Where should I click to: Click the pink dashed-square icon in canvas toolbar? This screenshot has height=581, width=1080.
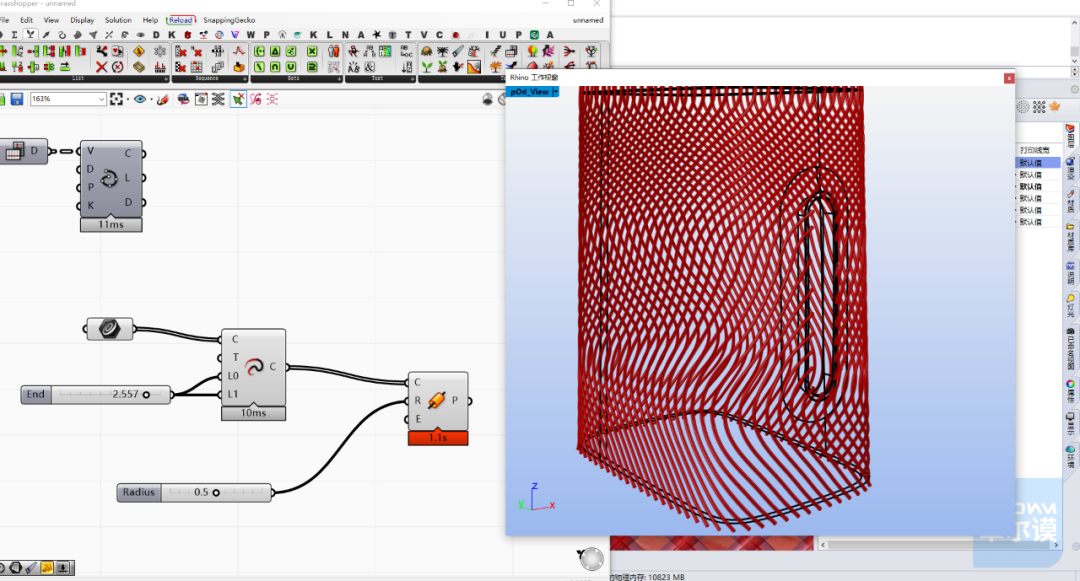click(x=273, y=99)
